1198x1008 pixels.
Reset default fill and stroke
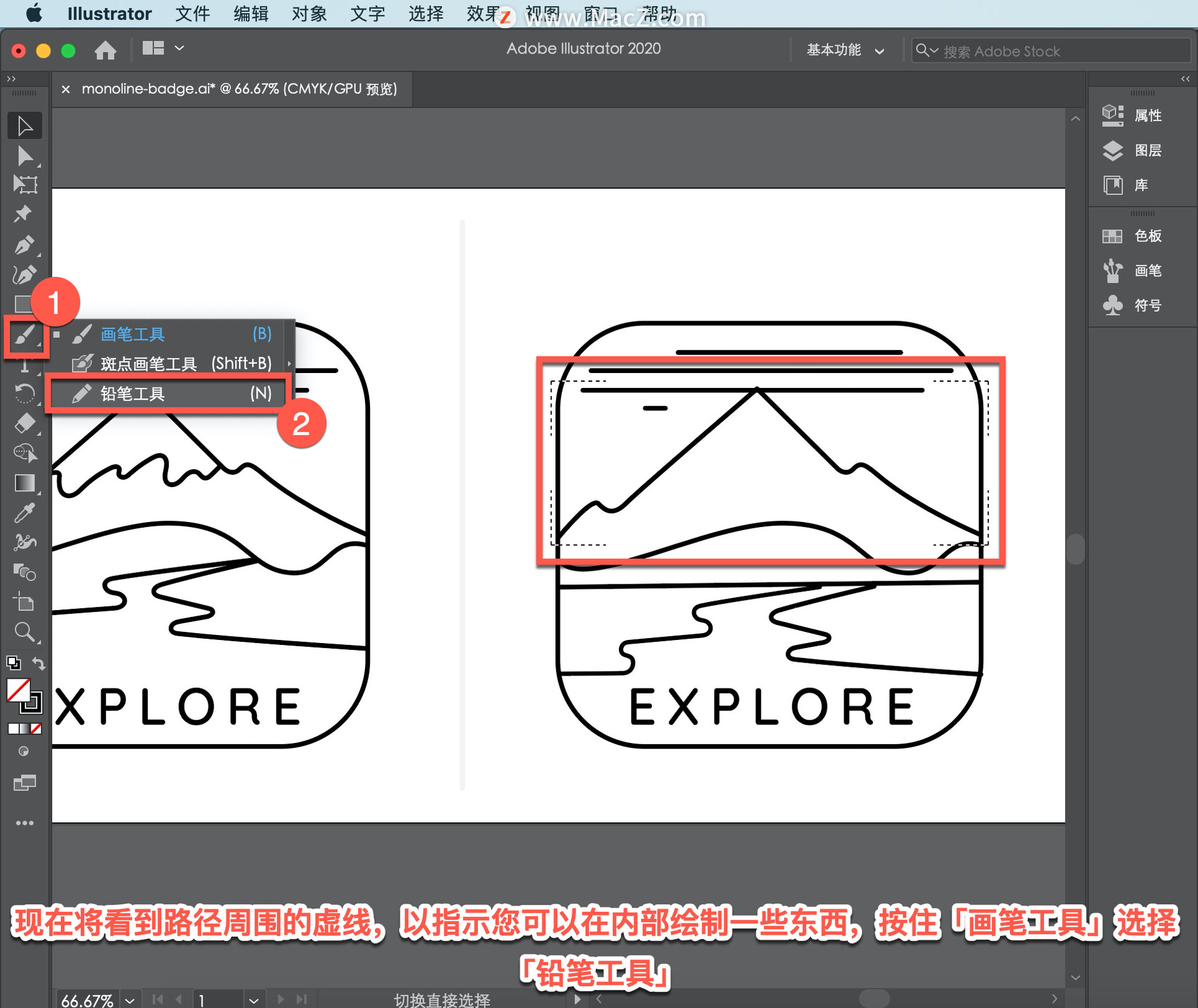coord(13,663)
